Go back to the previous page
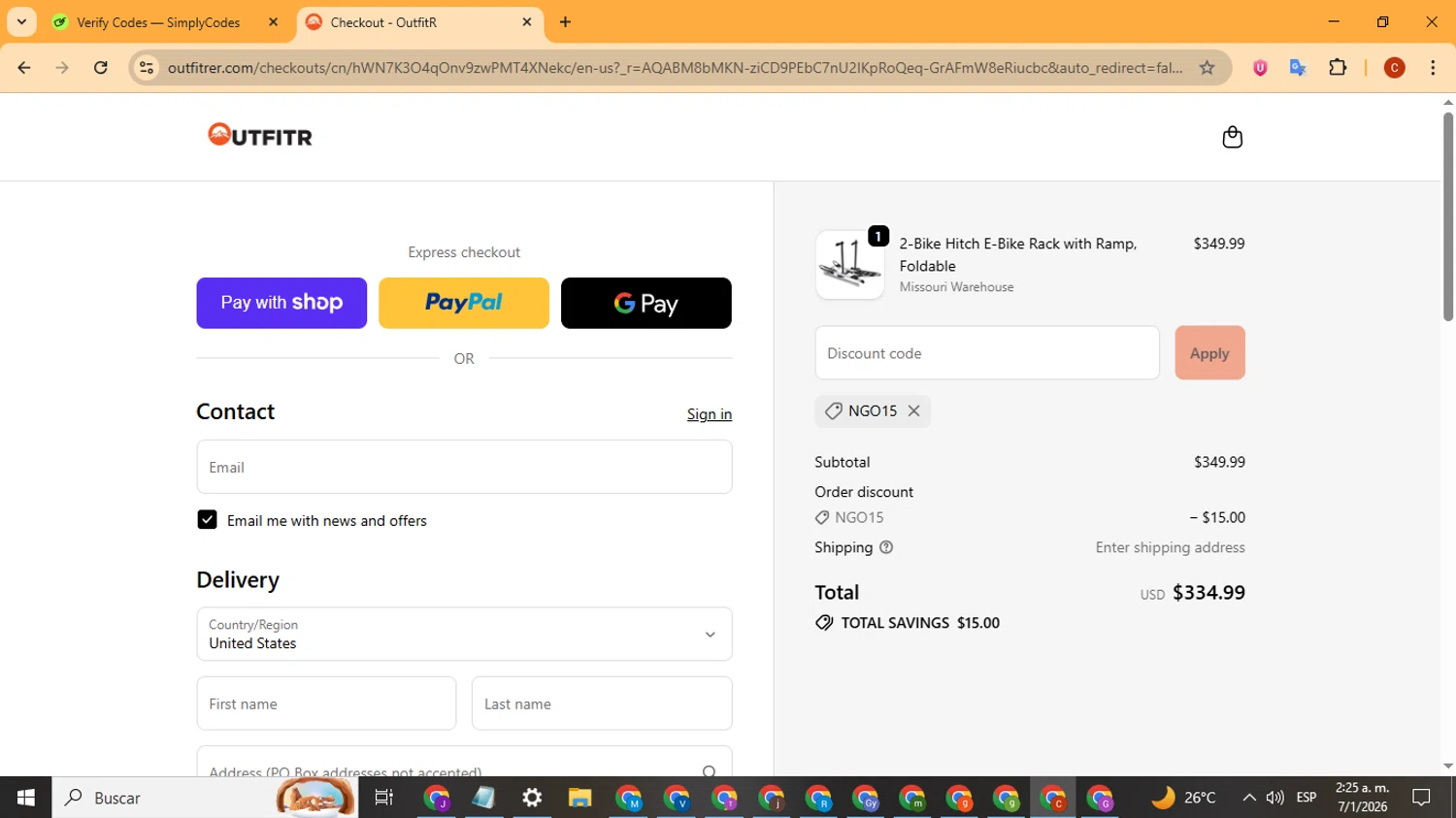Image resolution: width=1456 pixels, height=818 pixels. (x=24, y=68)
